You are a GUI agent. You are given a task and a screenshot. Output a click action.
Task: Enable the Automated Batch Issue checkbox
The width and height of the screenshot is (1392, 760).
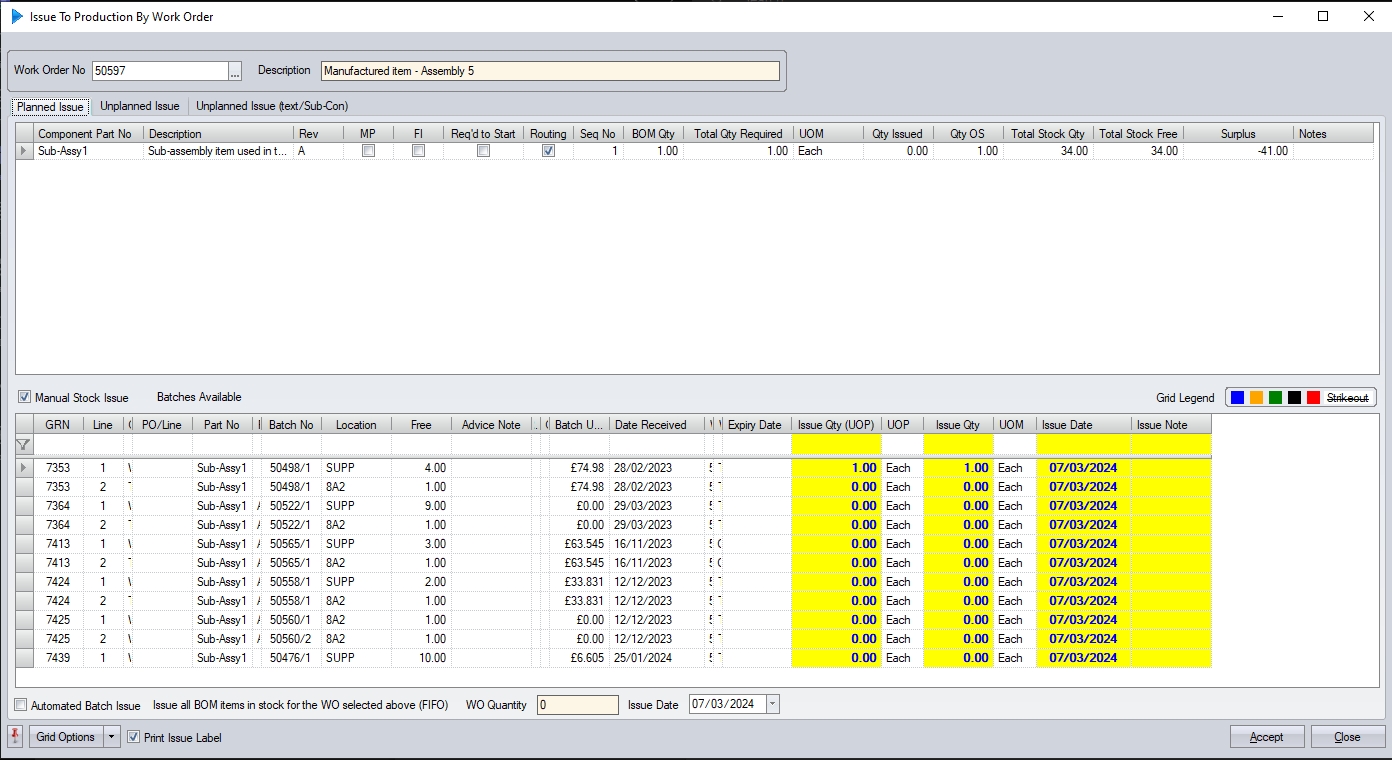21,705
